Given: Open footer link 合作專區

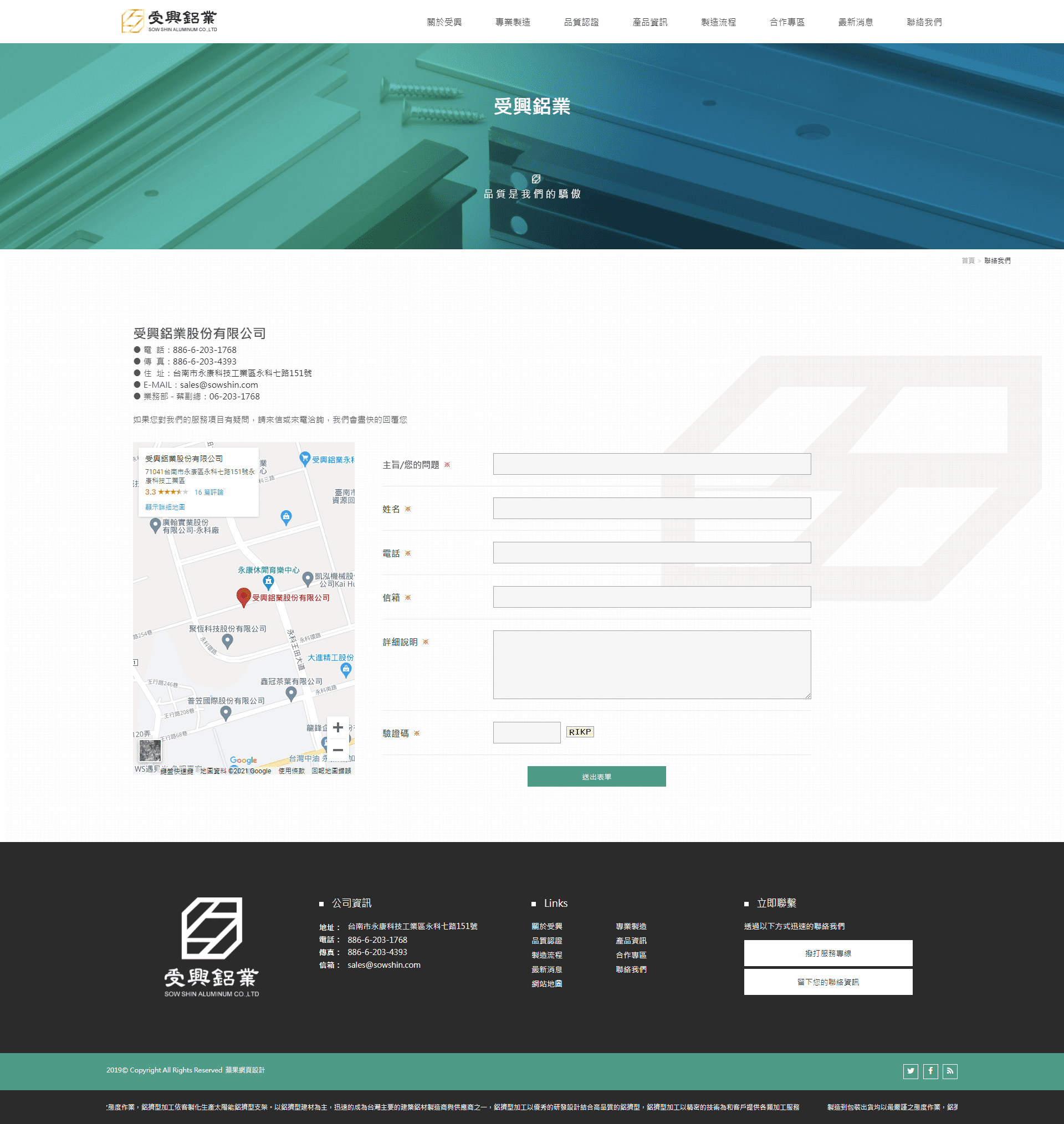Looking at the screenshot, I should tap(631, 955).
